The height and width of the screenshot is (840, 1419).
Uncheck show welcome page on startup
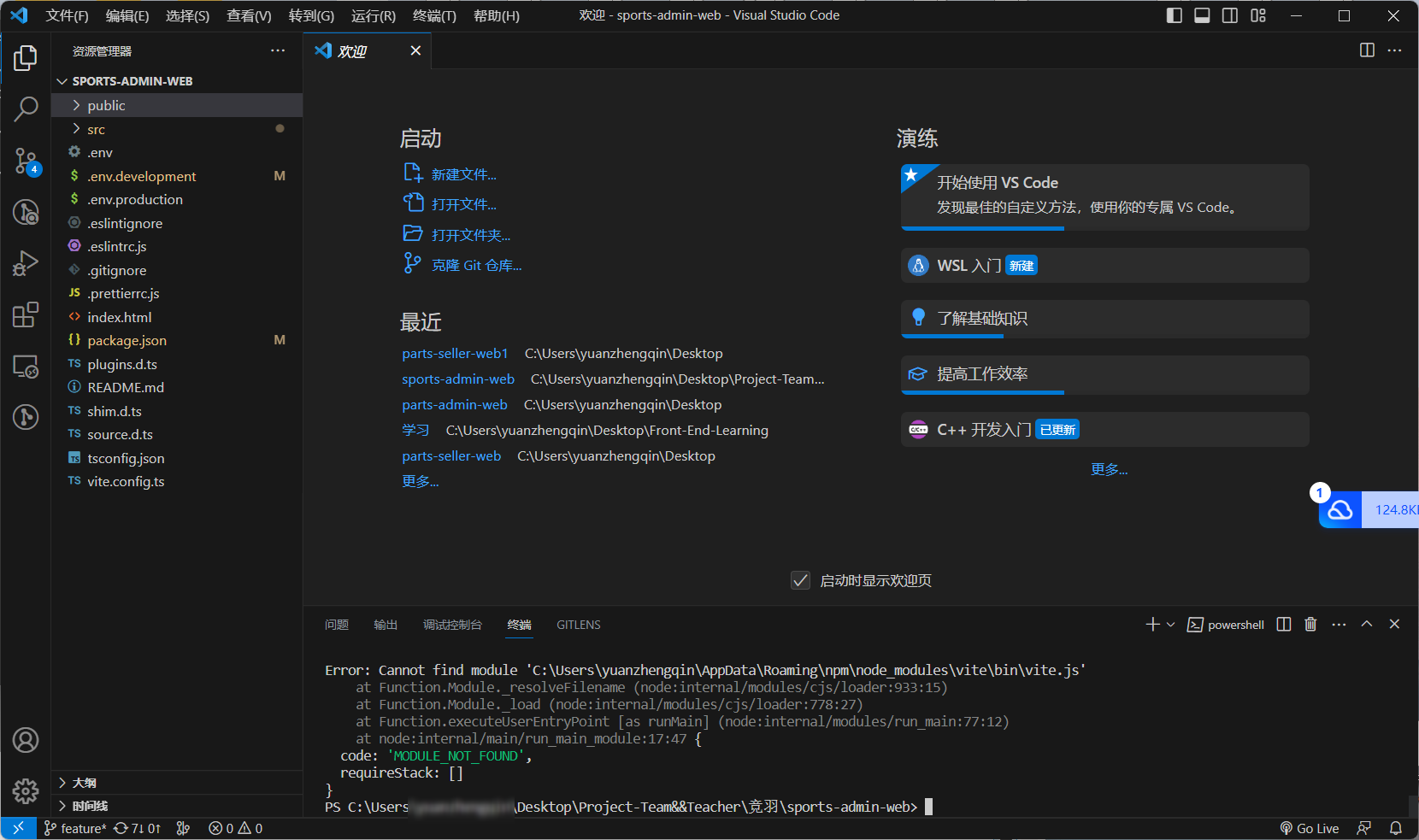click(800, 581)
